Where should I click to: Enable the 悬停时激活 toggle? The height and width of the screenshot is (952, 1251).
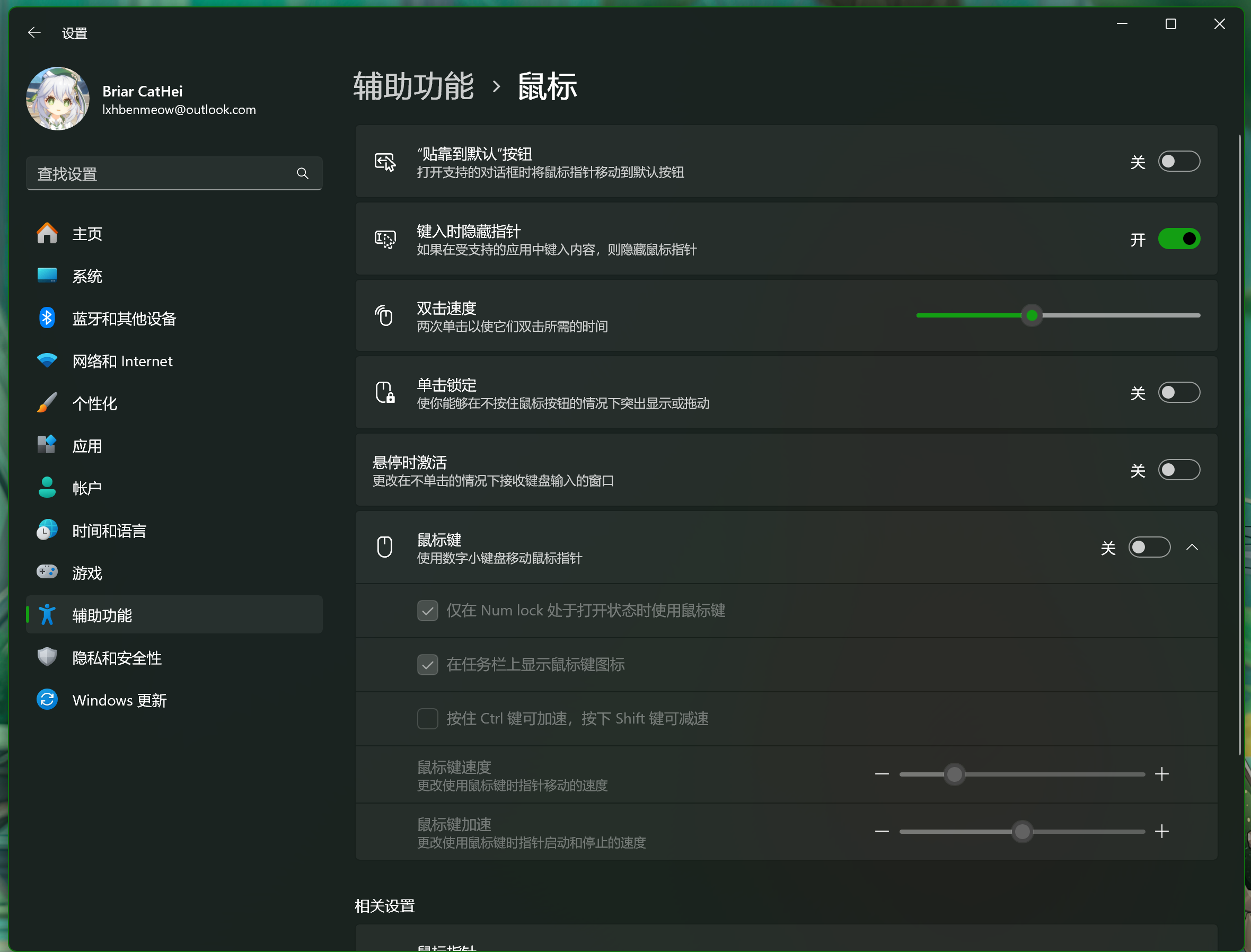(1178, 470)
